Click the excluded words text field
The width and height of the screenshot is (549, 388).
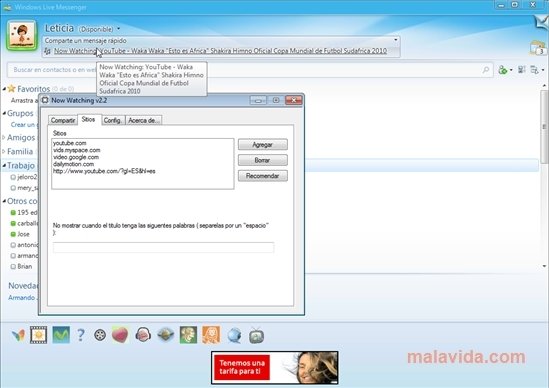pos(164,247)
